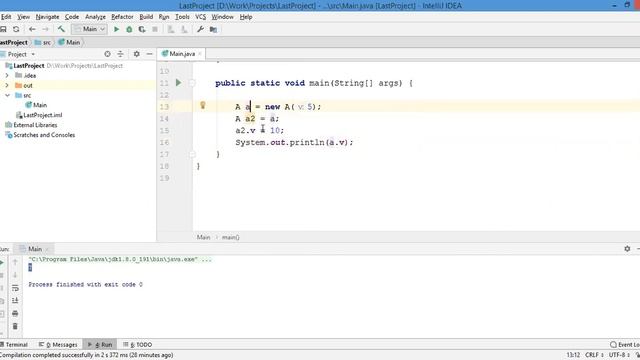Open the Terminal tool window
This screenshot has height=360, width=640.
(x=14, y=344)
